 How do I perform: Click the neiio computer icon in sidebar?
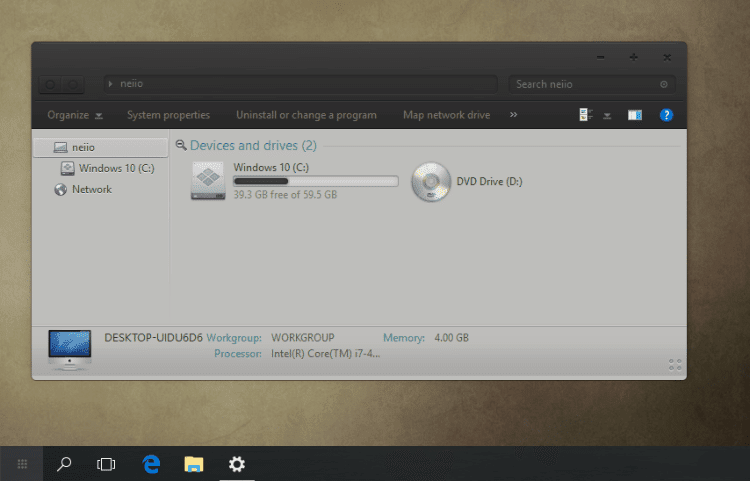click(60, 147)
